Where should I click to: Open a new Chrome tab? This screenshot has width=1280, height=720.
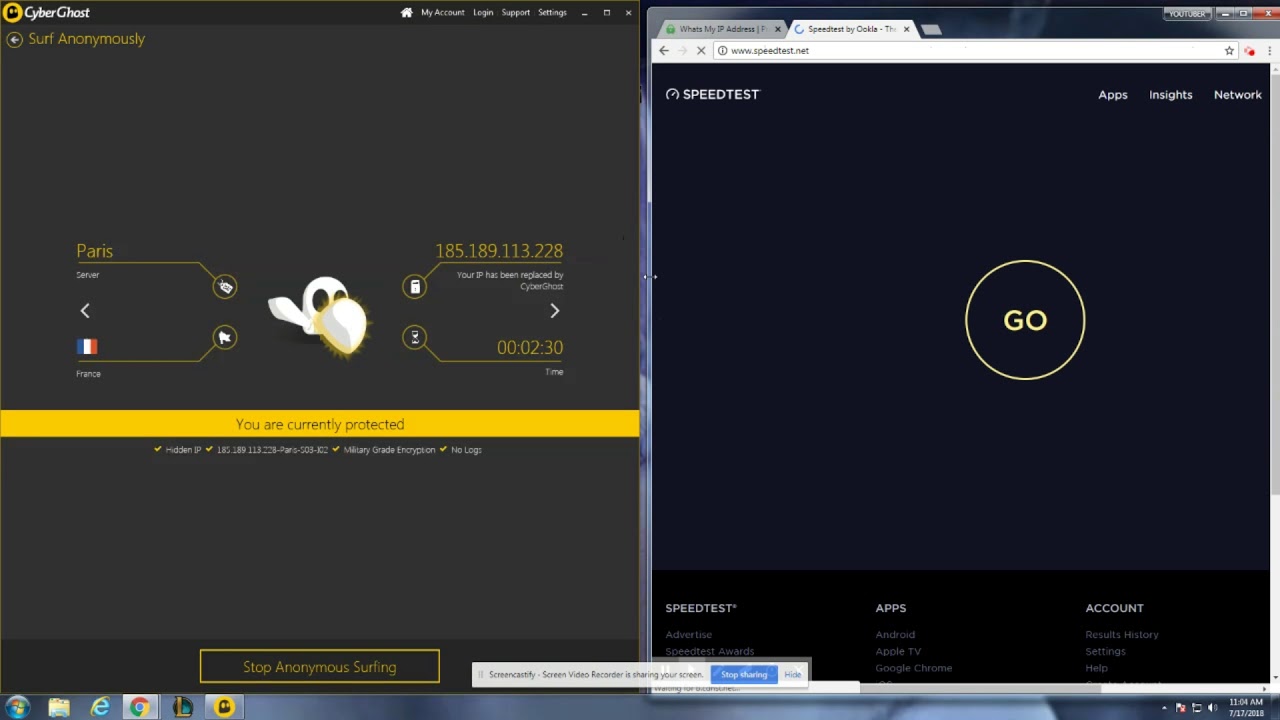point(931,29)
